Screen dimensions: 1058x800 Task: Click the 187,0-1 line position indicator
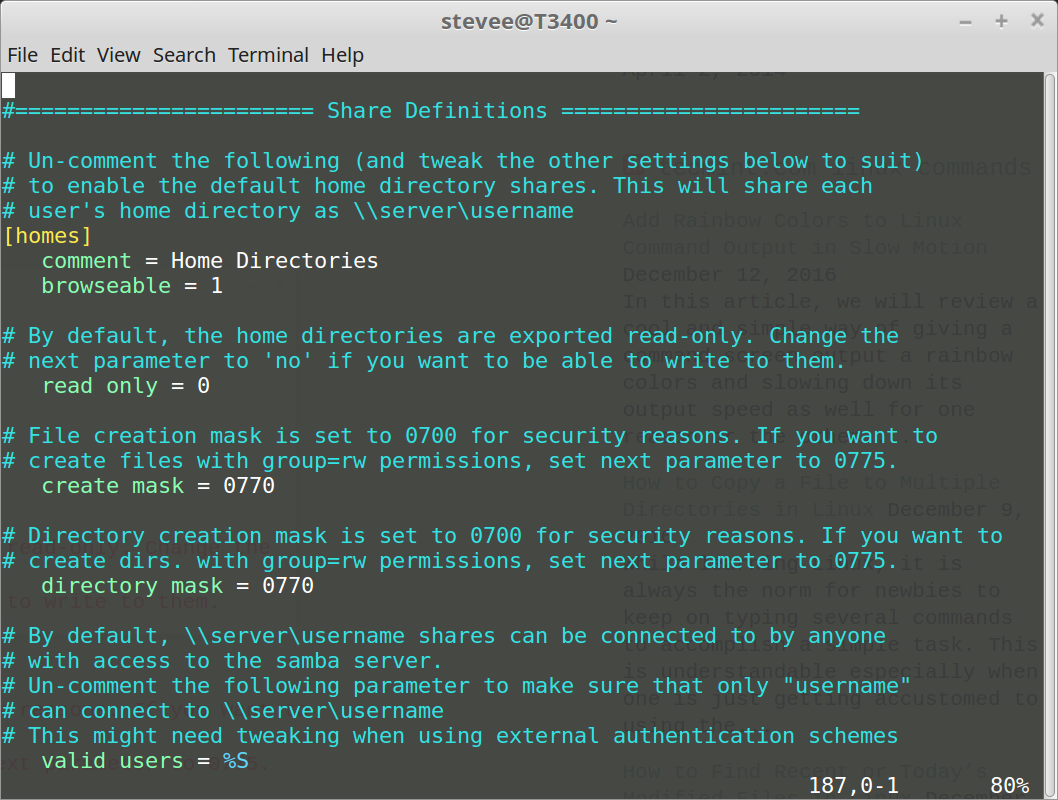click(853, 786)
